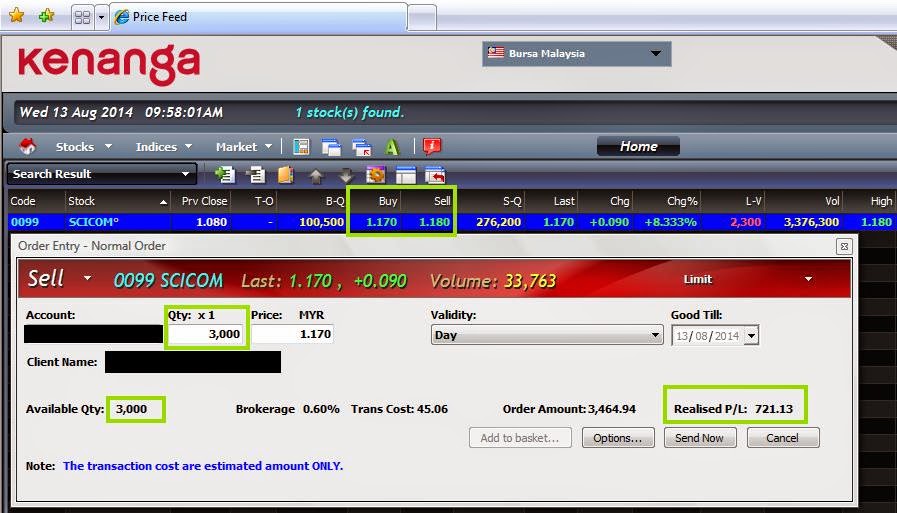
Task: Click the cascading windows icon
Action: 331,147
